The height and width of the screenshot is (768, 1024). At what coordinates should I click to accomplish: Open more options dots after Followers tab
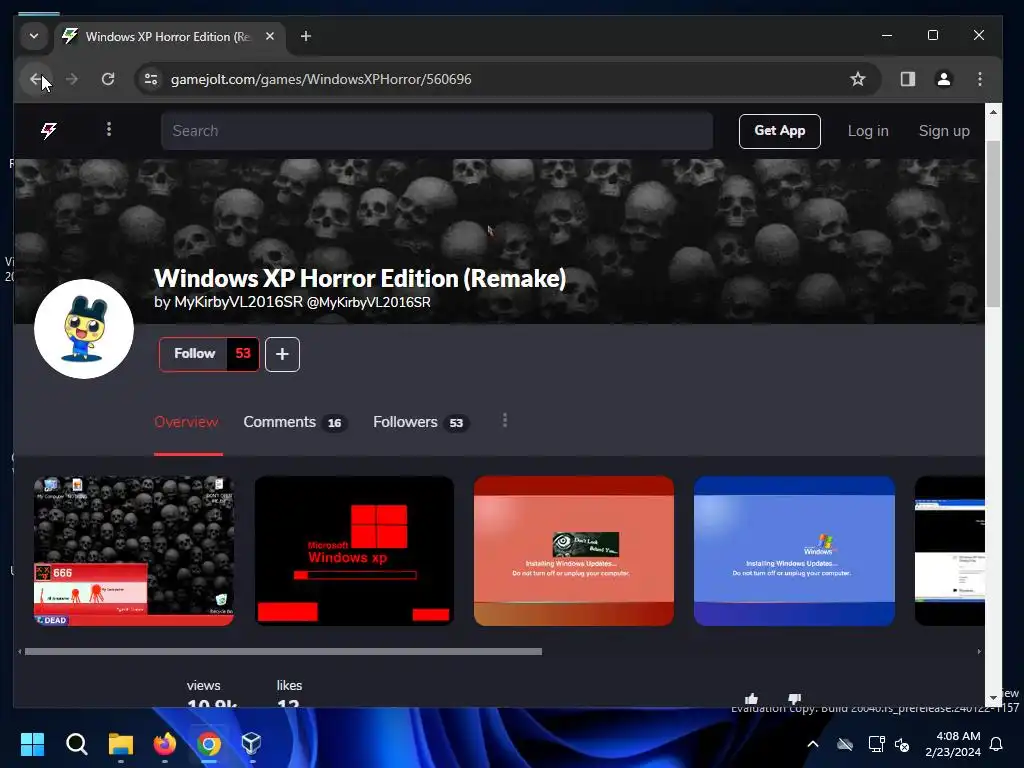[505, 421]
